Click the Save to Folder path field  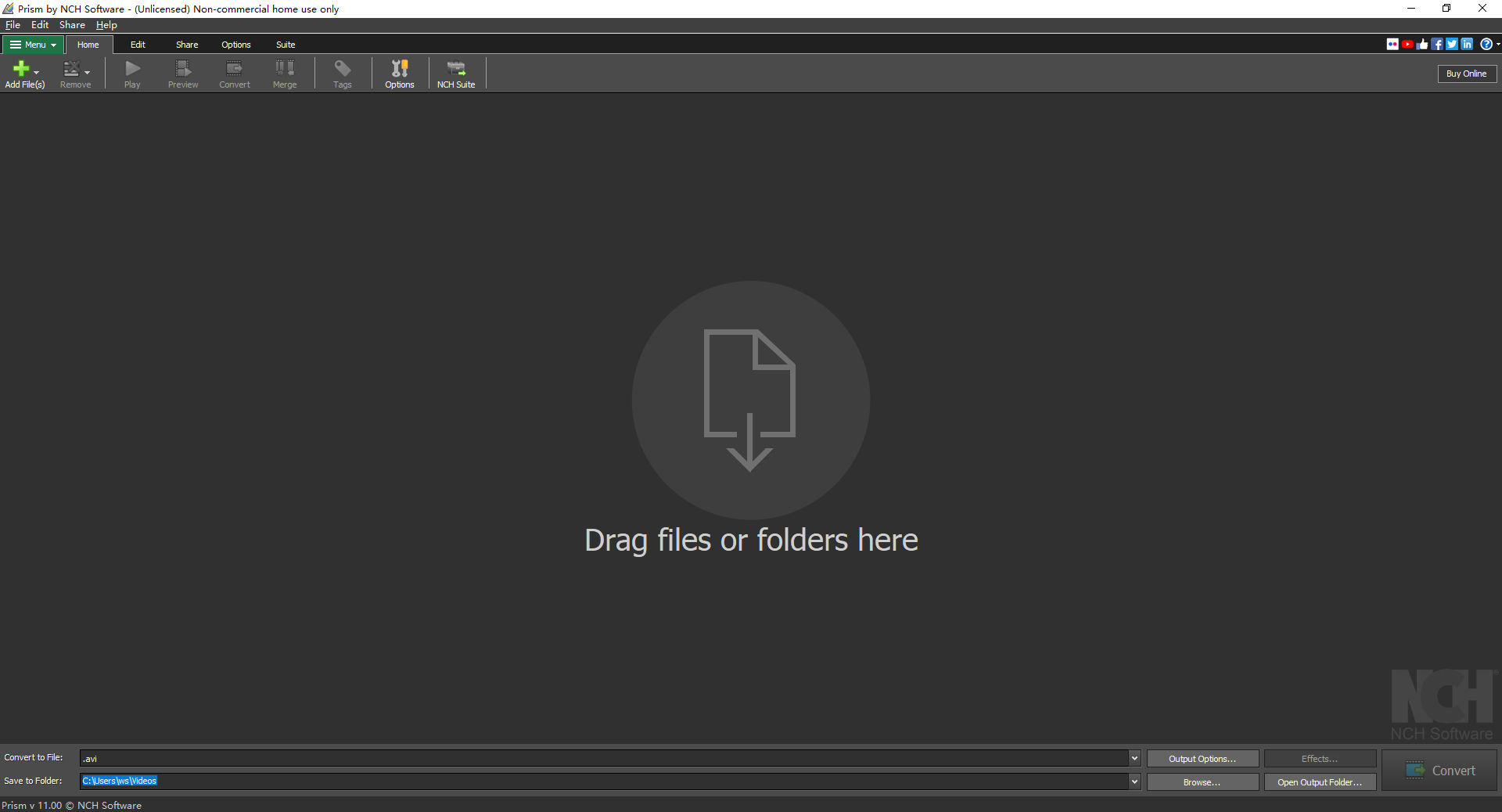click(603, 781)
